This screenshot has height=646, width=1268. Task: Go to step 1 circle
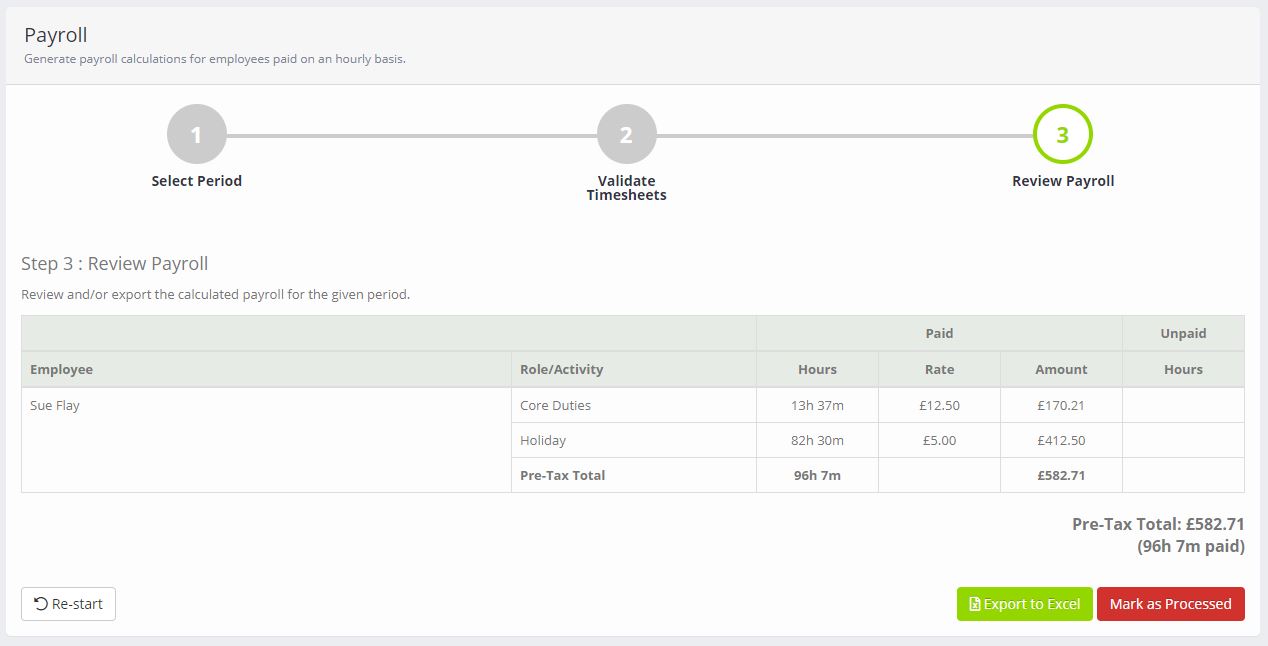(196, 134)
